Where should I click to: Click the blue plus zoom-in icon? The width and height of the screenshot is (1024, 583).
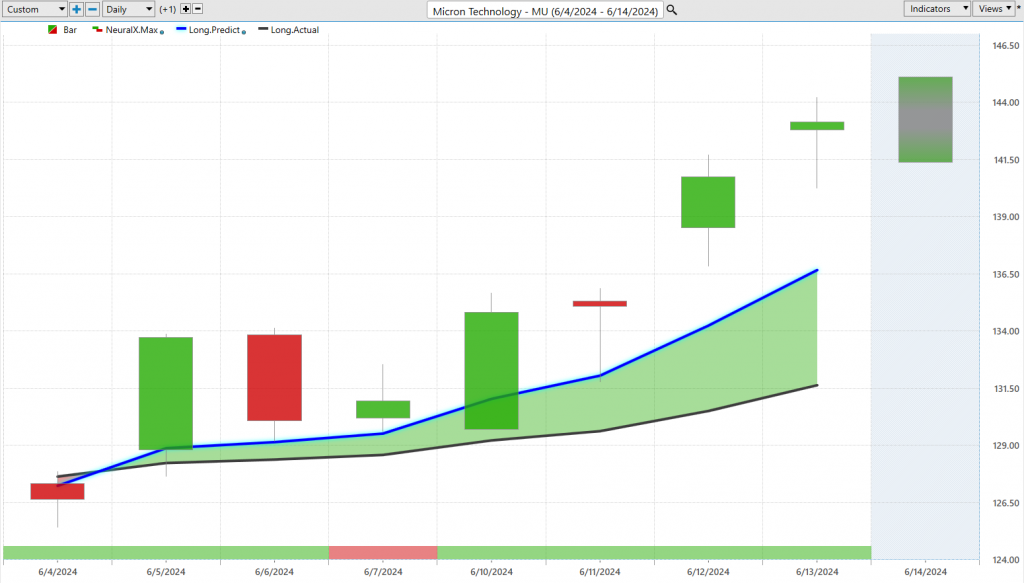(77, 9)
